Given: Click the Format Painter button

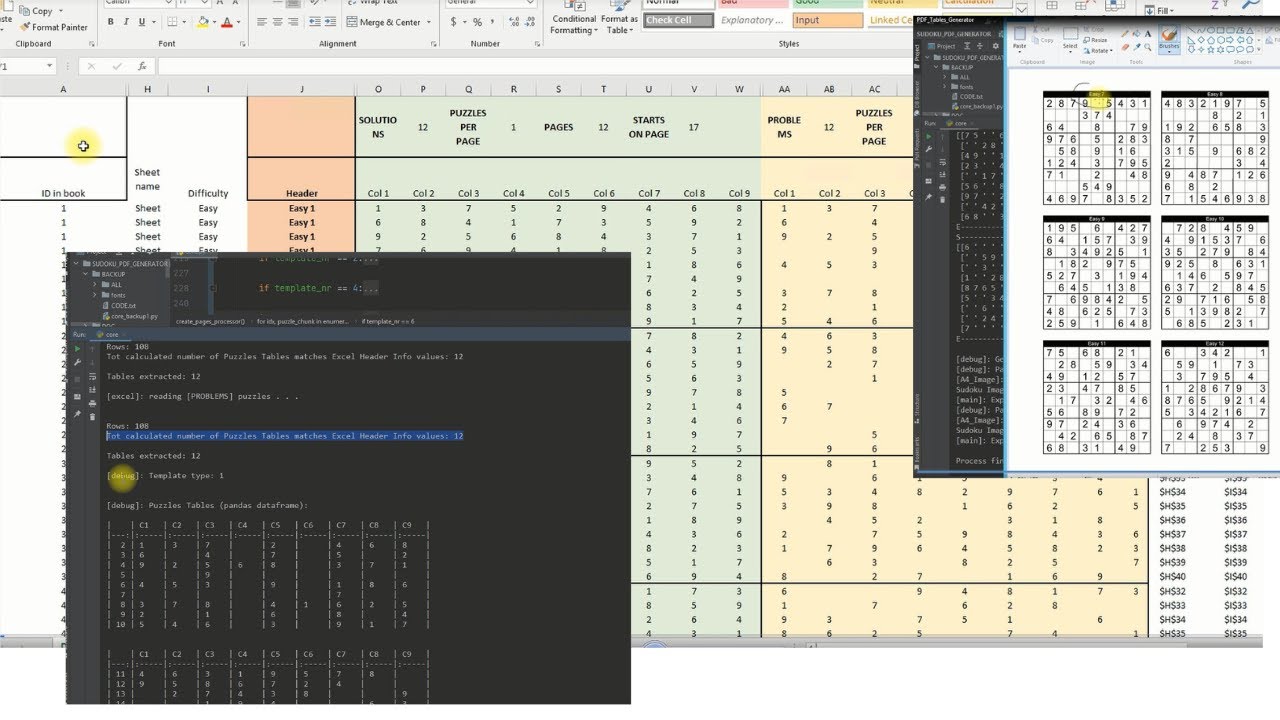Looking at the screenshot, I should point(53,27).
